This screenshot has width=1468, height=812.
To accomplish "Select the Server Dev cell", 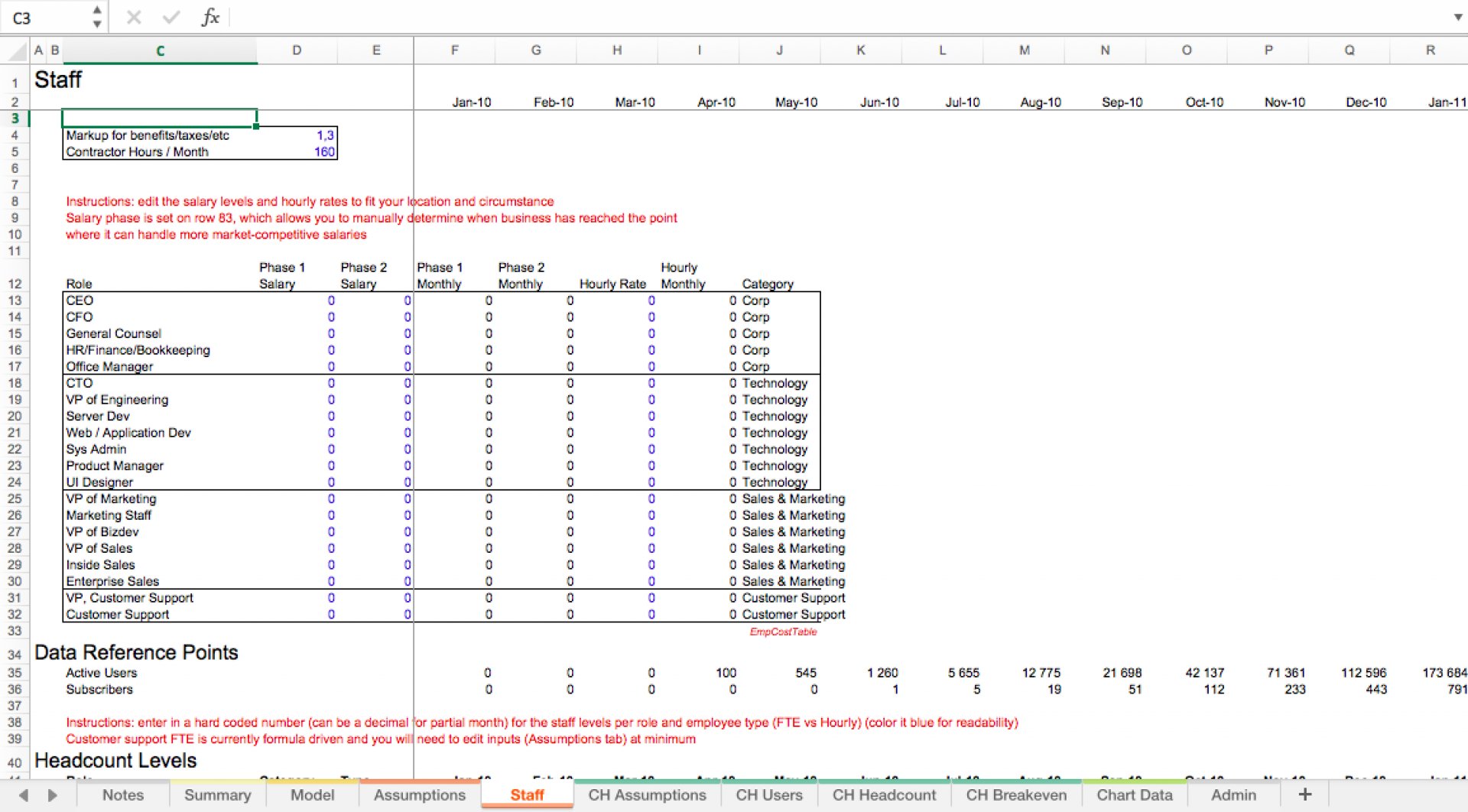I will pyautogui.click(x=160, y=417).
